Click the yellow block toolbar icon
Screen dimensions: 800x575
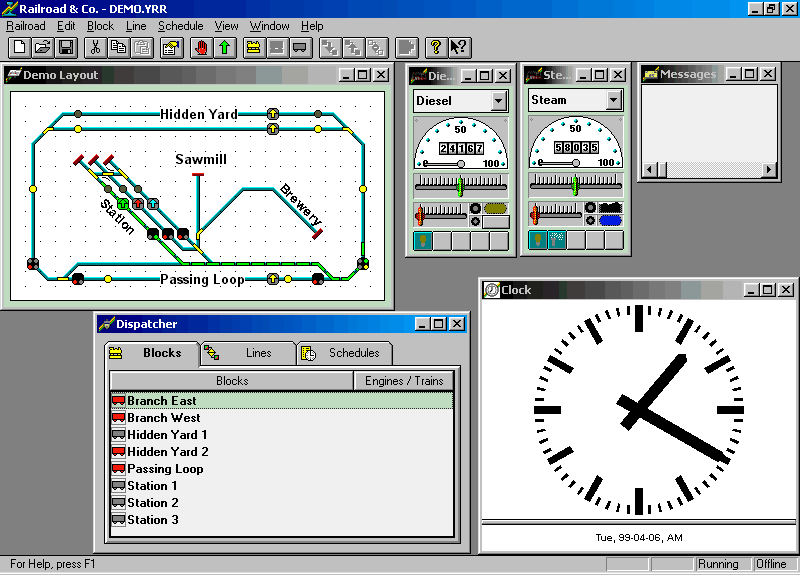(x=254, y=48)
